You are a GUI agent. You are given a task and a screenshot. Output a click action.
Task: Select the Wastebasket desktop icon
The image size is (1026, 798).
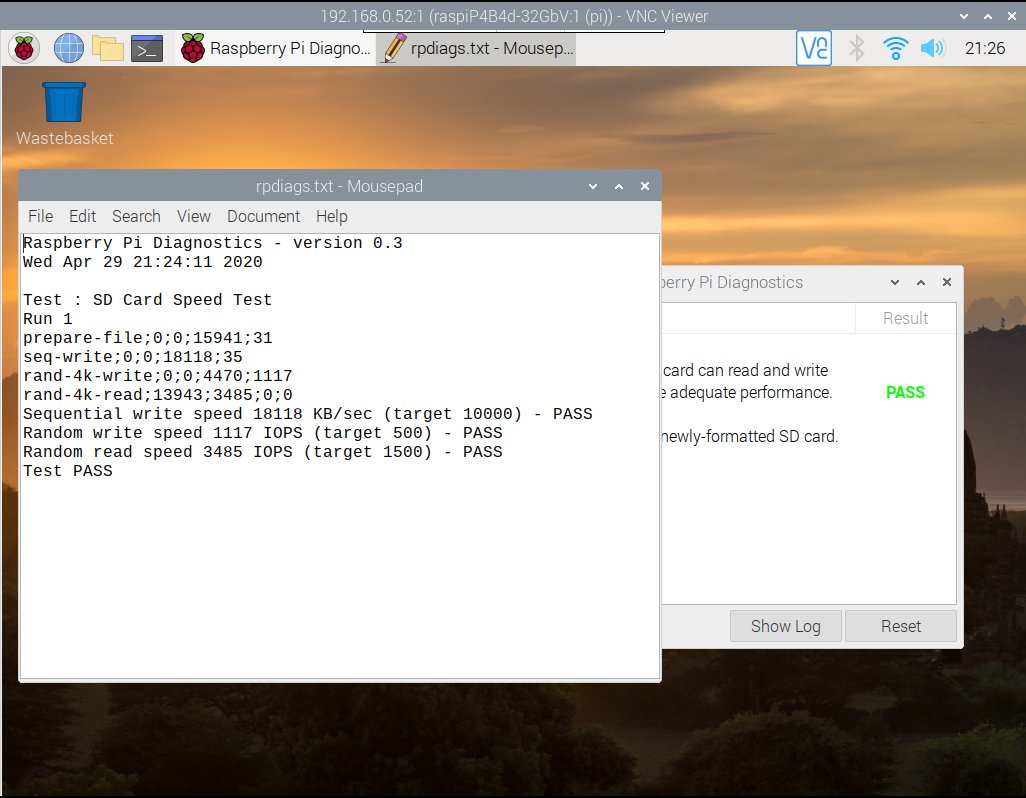(64, 114)
